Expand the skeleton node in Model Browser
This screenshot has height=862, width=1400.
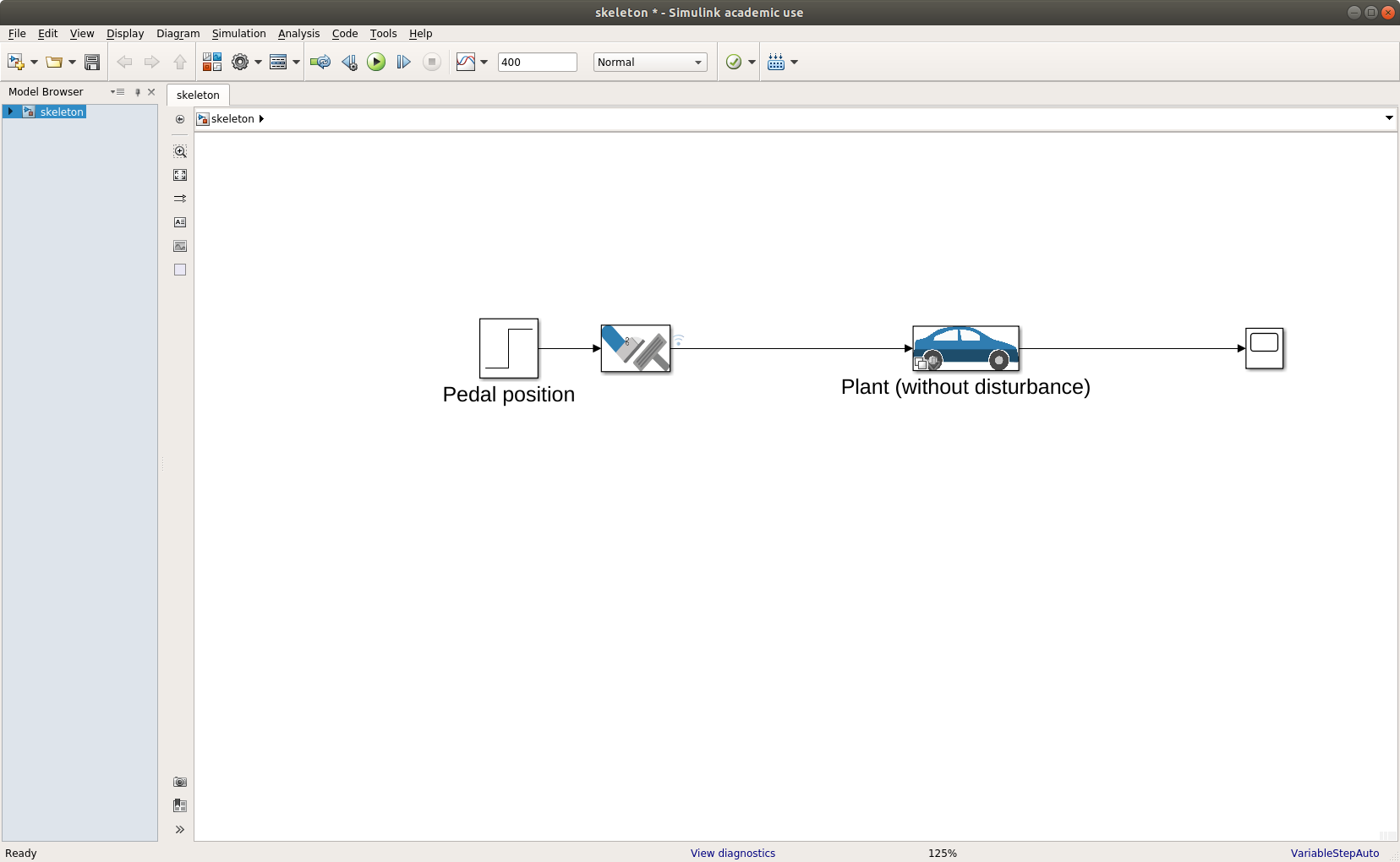point(9,112)
